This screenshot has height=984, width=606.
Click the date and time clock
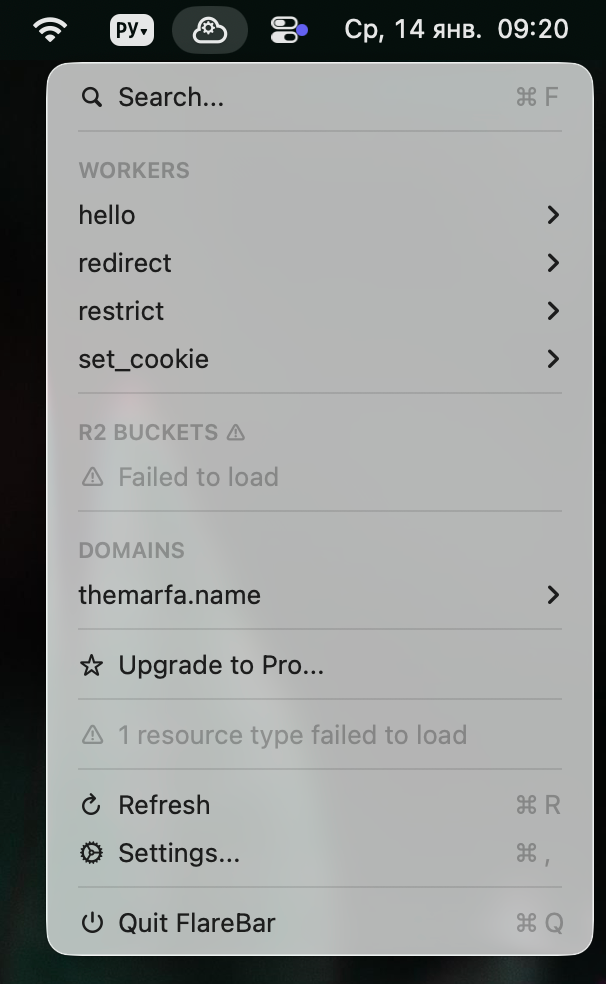click(x=456, y=30)
